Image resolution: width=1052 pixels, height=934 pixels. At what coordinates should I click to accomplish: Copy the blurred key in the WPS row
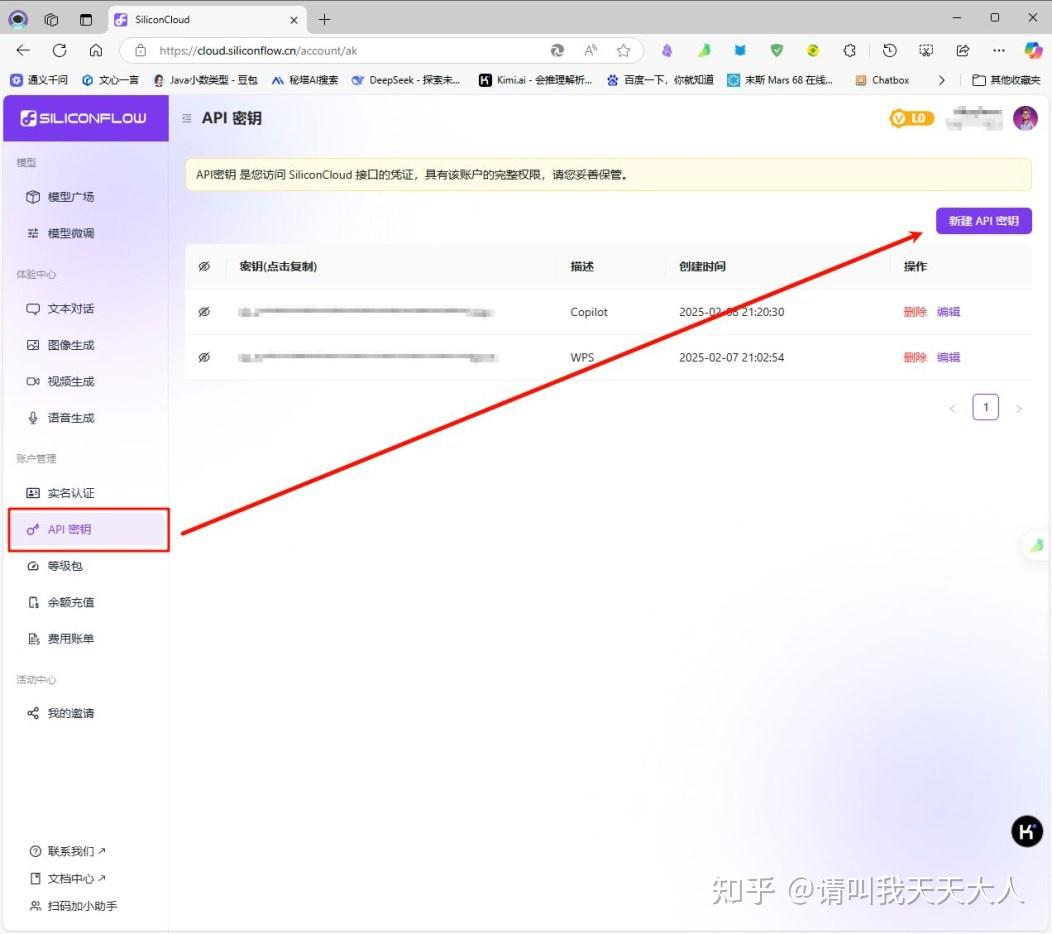click(366, 357)
